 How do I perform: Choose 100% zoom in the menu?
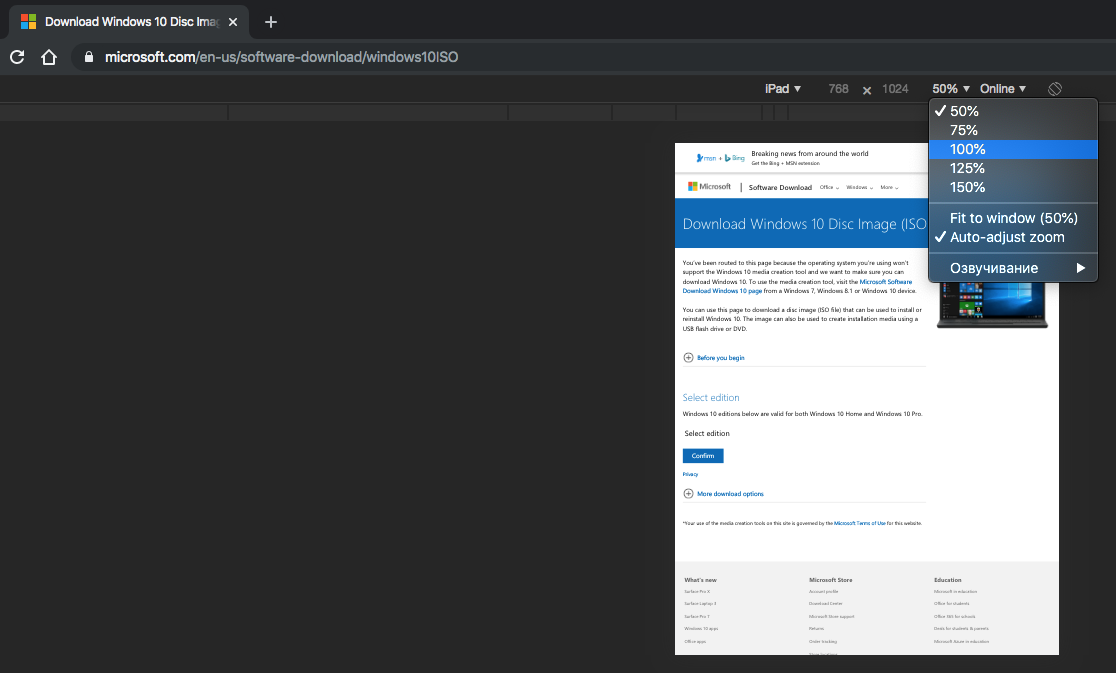pyautogui.click(x=1013, y=149)
